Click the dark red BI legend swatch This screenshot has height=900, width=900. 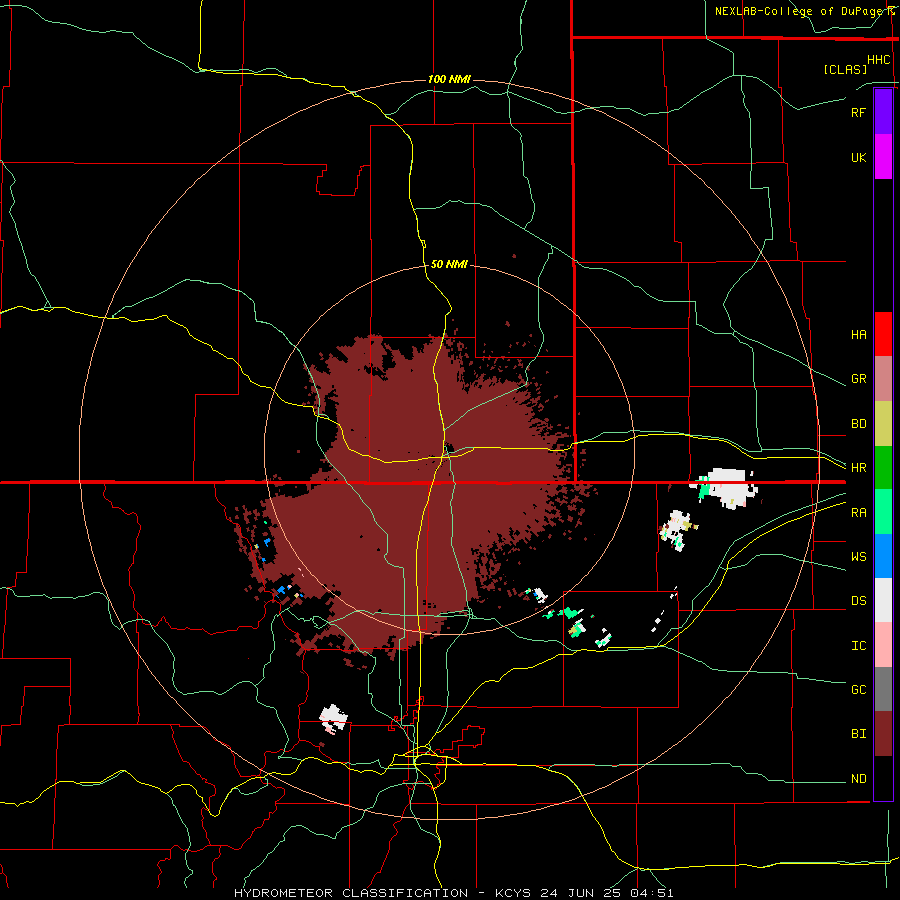coord(883,734)
